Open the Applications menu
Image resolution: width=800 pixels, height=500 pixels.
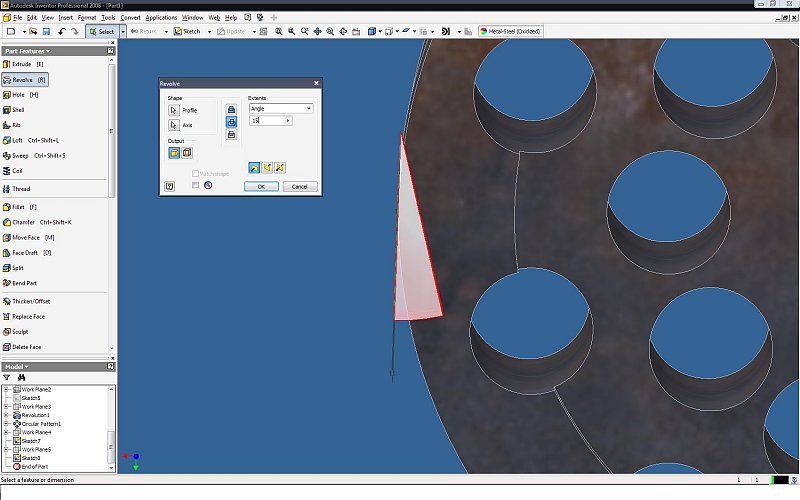[161, 18]
